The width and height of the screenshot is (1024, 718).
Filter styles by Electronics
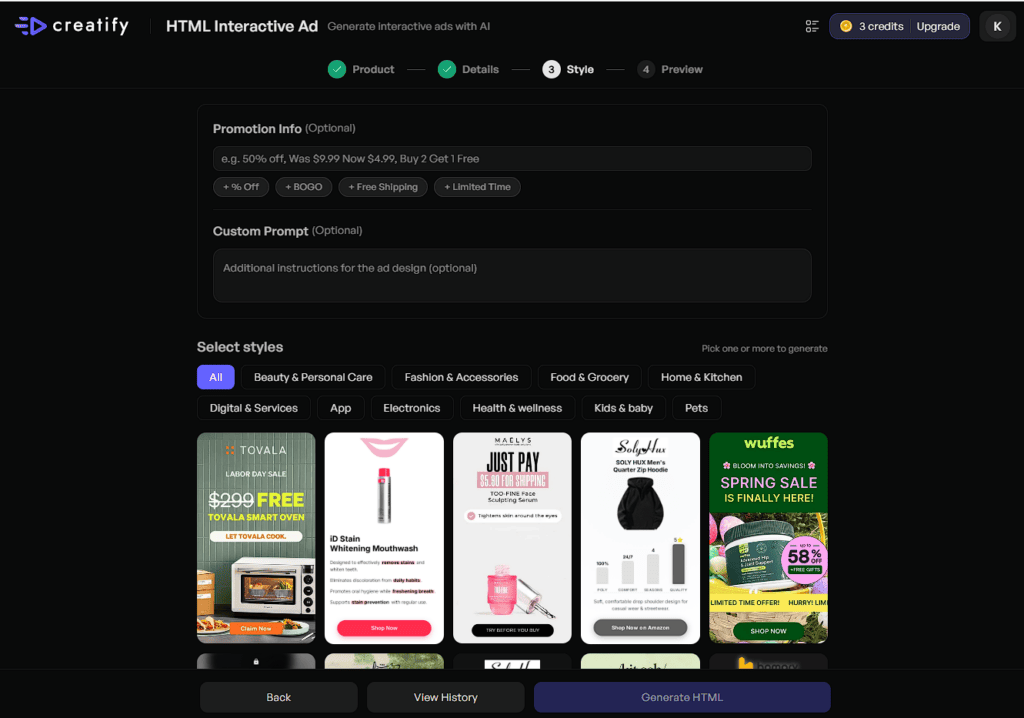(x=411, y=408)
